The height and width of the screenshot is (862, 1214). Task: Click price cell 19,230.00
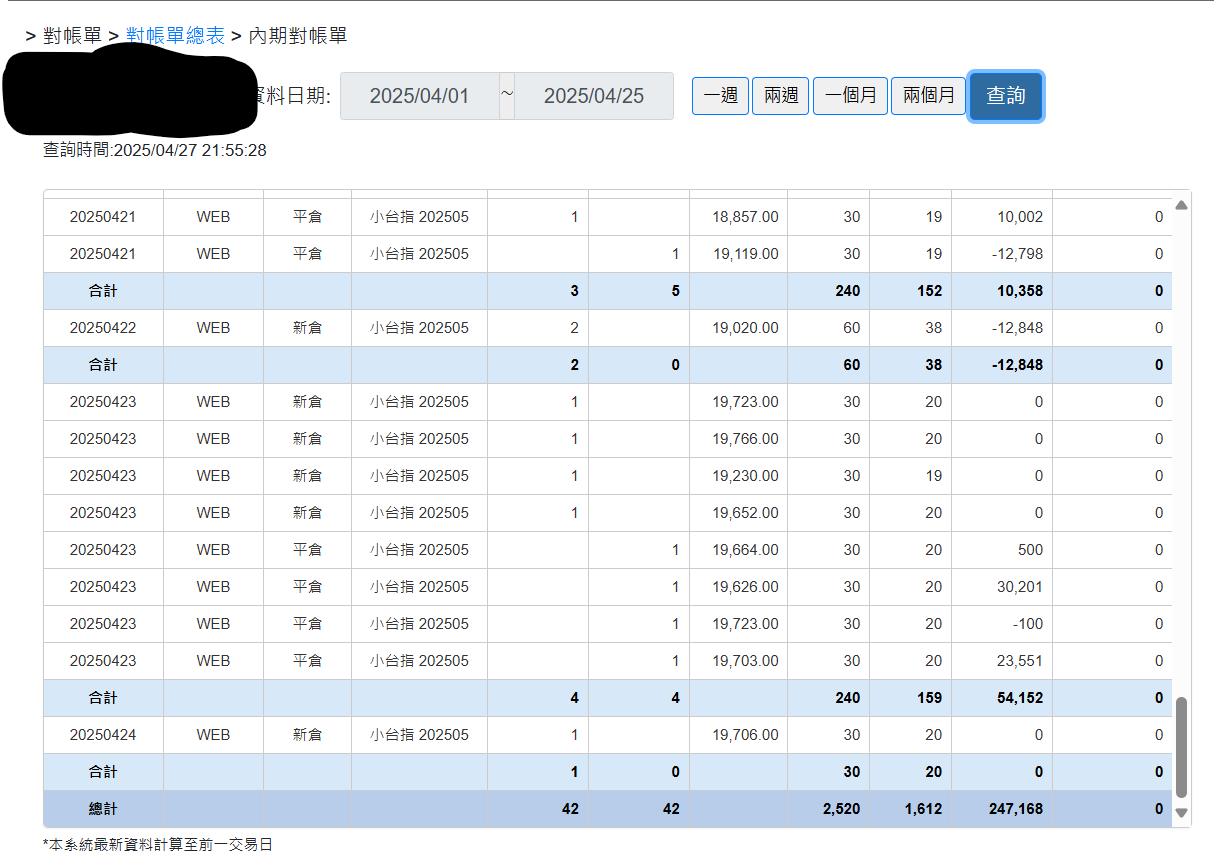point(739,476)
